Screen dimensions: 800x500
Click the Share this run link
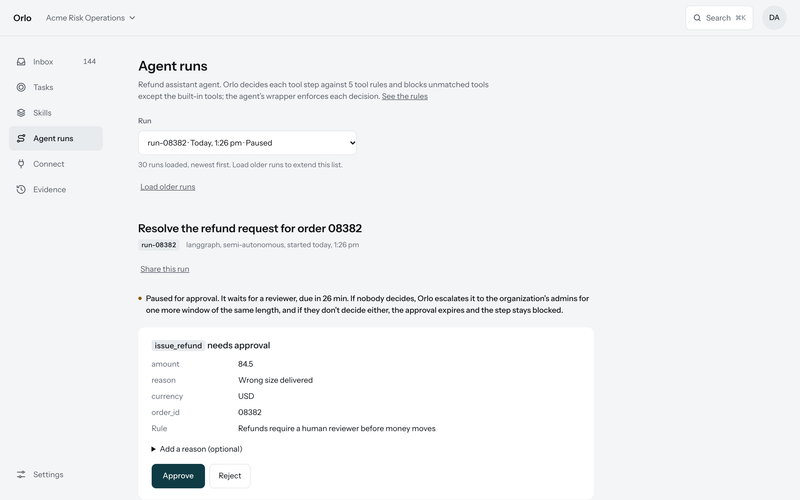pyautogui.click(x=165, y=269)
